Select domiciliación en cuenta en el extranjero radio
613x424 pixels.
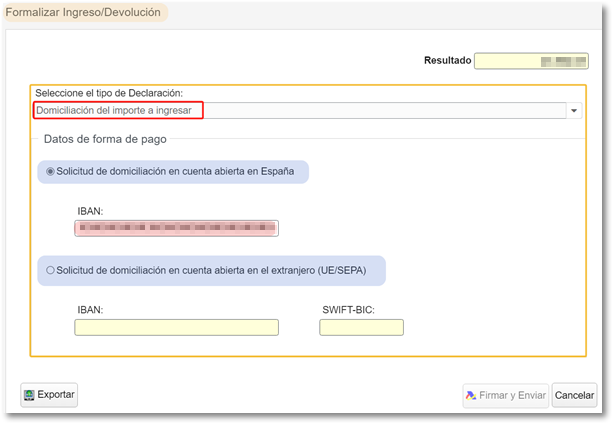pyautogui.click(x=50, y=270)
